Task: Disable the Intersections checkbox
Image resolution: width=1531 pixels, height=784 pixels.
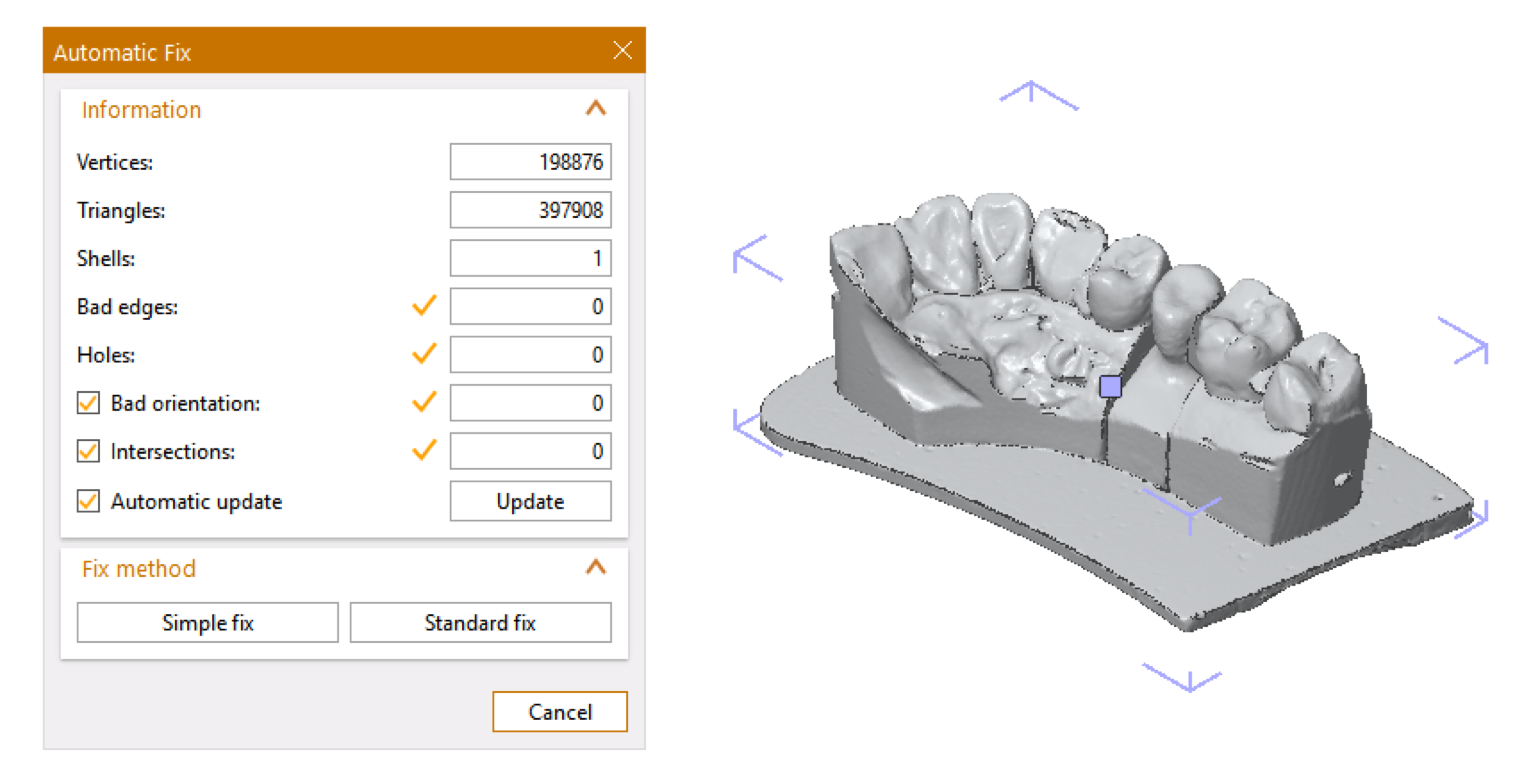Action: [89, 451]
